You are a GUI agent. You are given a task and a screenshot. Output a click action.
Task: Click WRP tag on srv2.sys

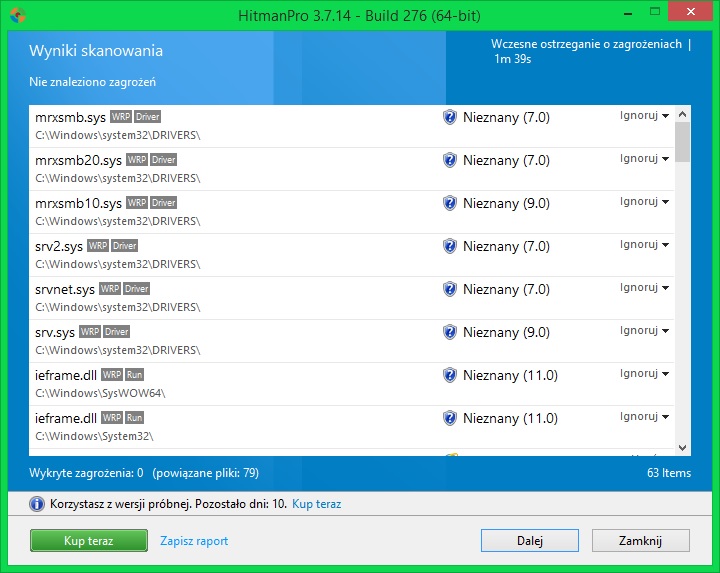98,246
